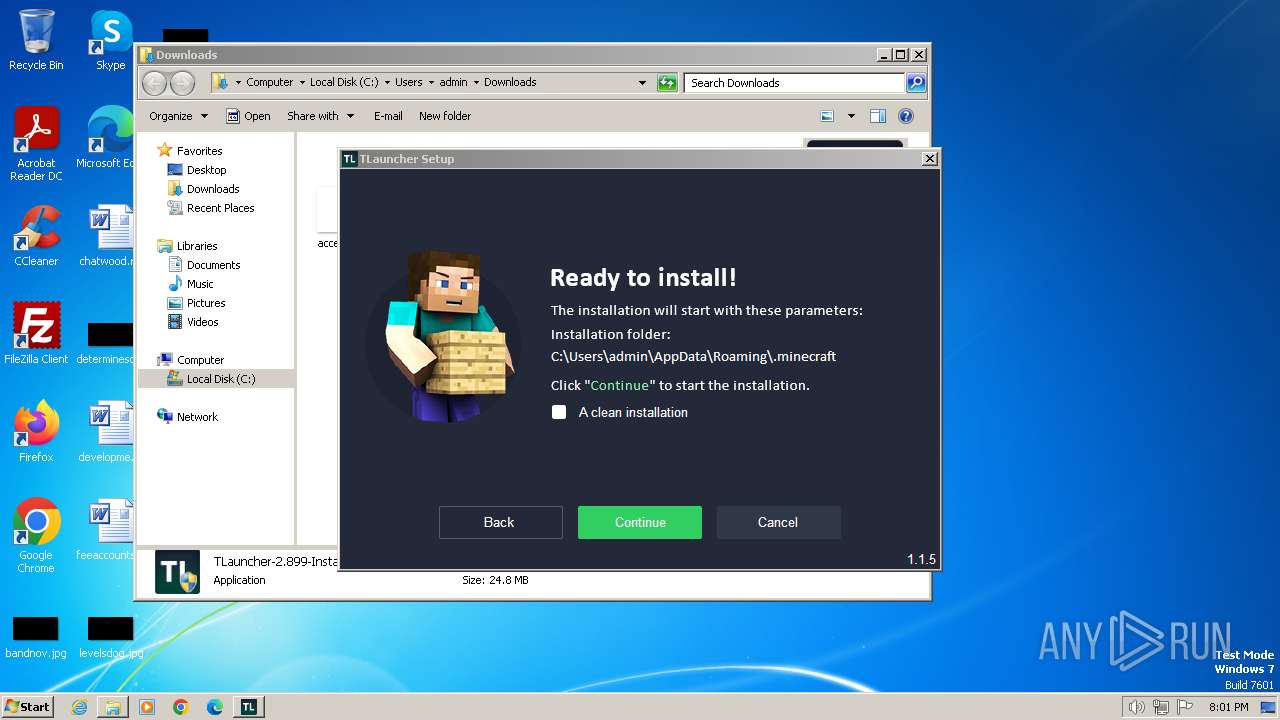Click the green Continue button
The width and height of the screenshot is (1280, 720).
point(640,522)
